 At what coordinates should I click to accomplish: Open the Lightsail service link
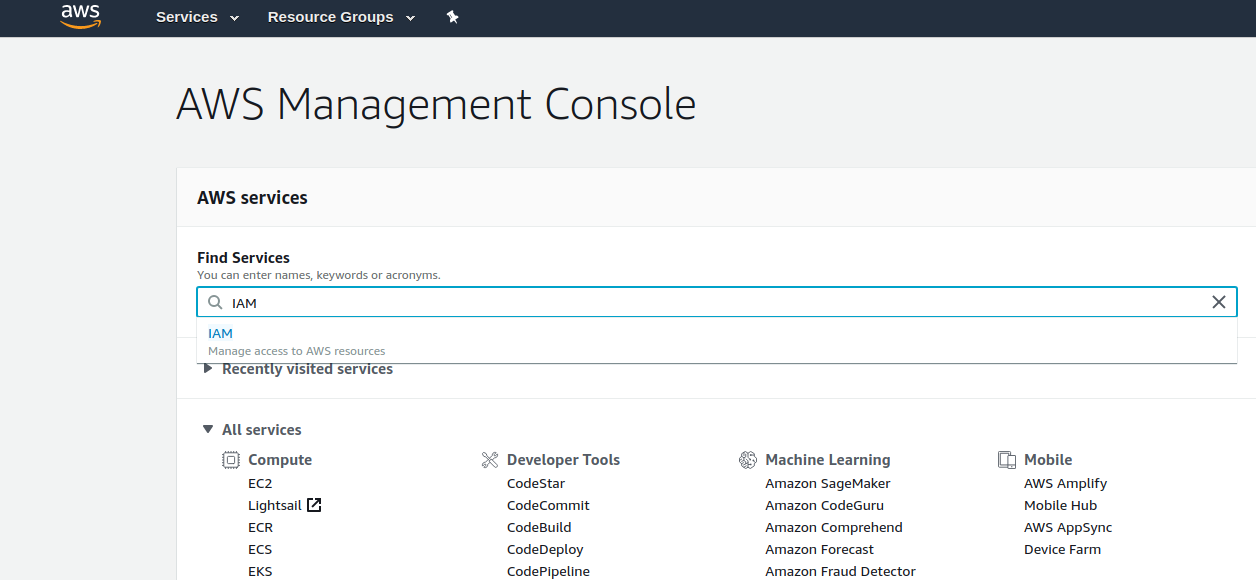point(275,505)
